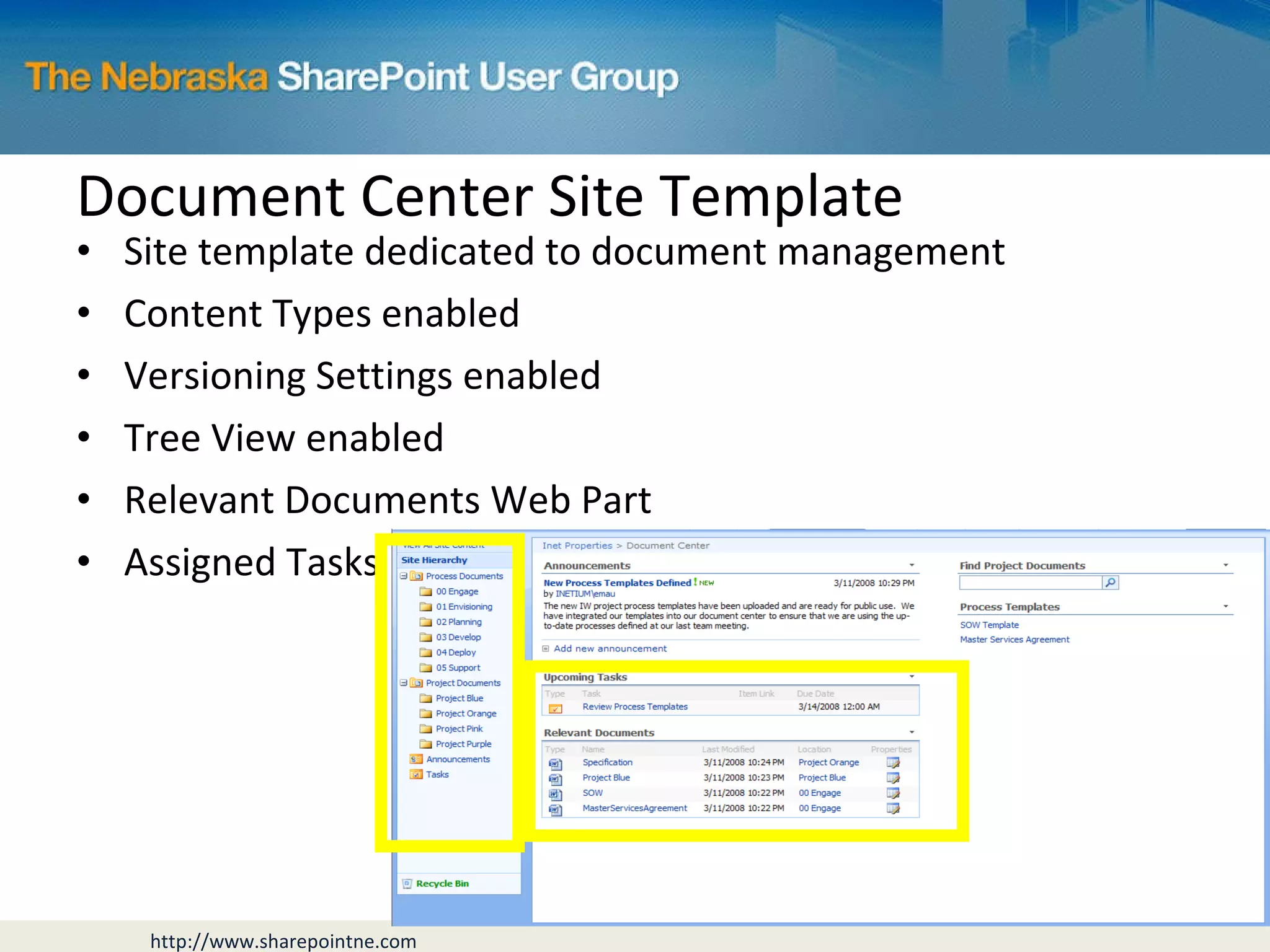Click the Project Blue folder icon
Viewport: 1270px width, 952px height.
click(425, 698)
